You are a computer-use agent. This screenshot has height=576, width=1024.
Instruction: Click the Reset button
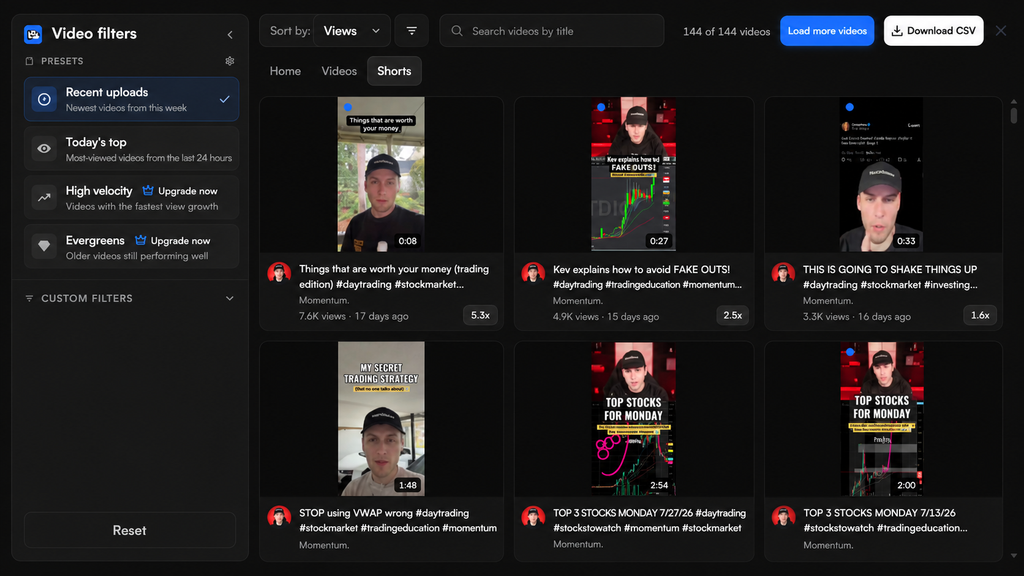tap(129, 530)
